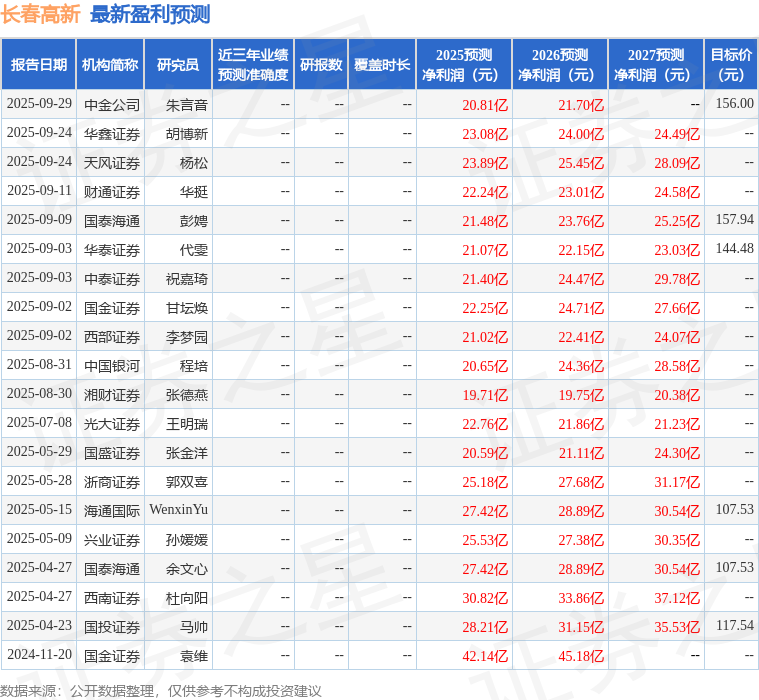Screen dimensions: 759x700
Task: Open the 西南证券 institution entry
Action: coord(112,597)
